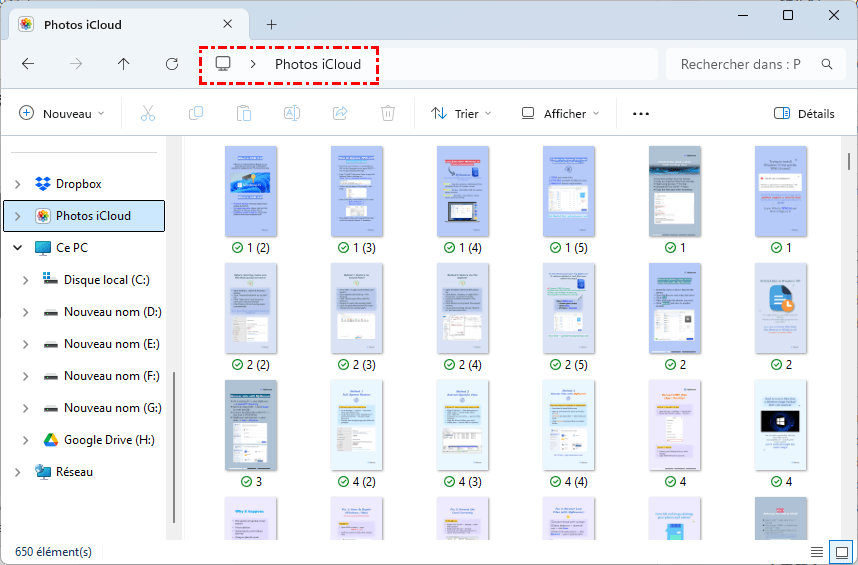Go forward with the right arrow
Viewport: 858px width, 565px height.
[x=76, y=64]
